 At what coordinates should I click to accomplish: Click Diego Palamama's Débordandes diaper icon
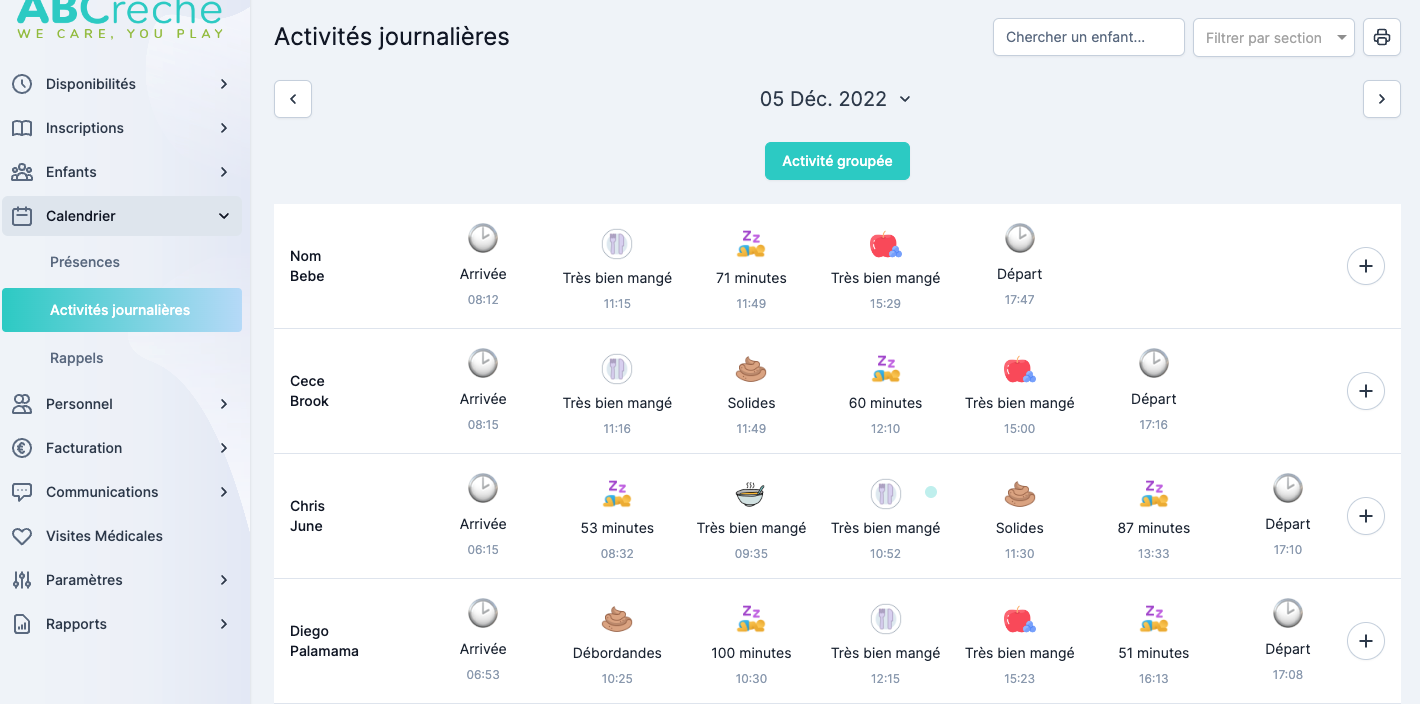(x=617, y=619)
